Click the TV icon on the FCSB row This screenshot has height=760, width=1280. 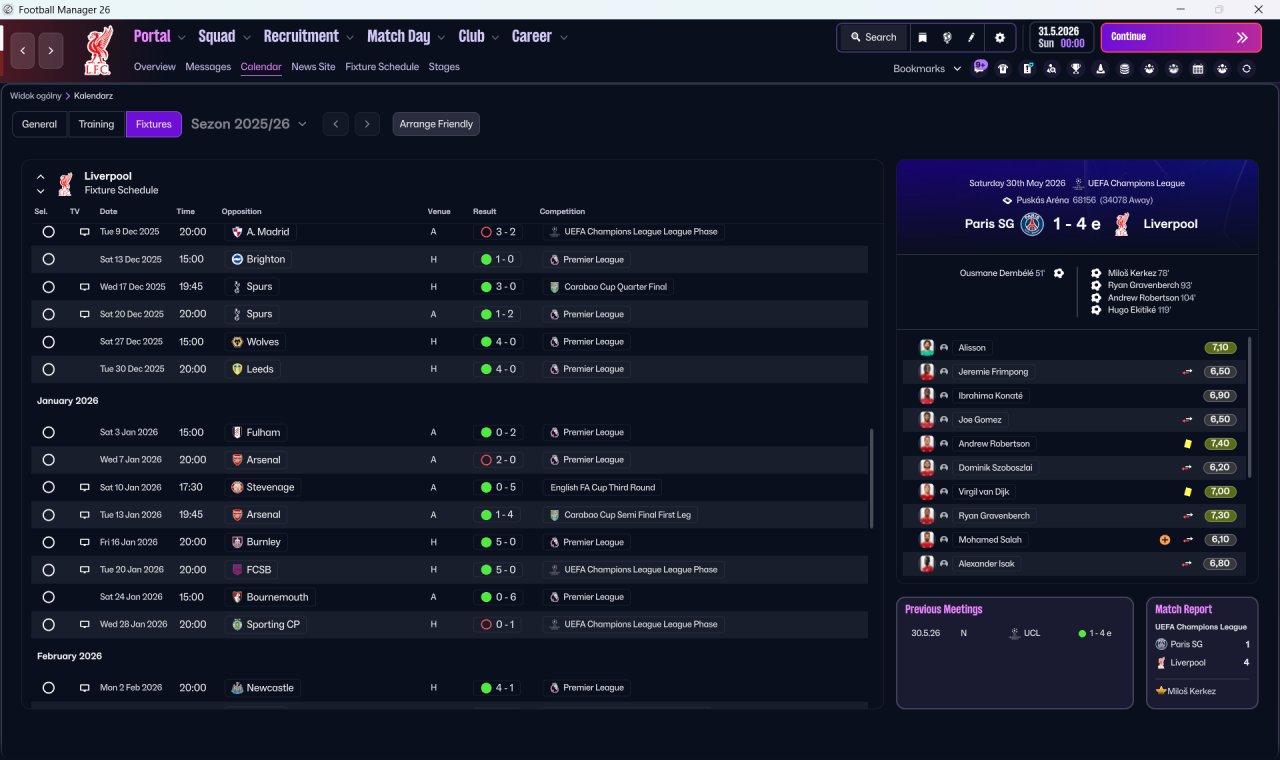tap(85, 570)
